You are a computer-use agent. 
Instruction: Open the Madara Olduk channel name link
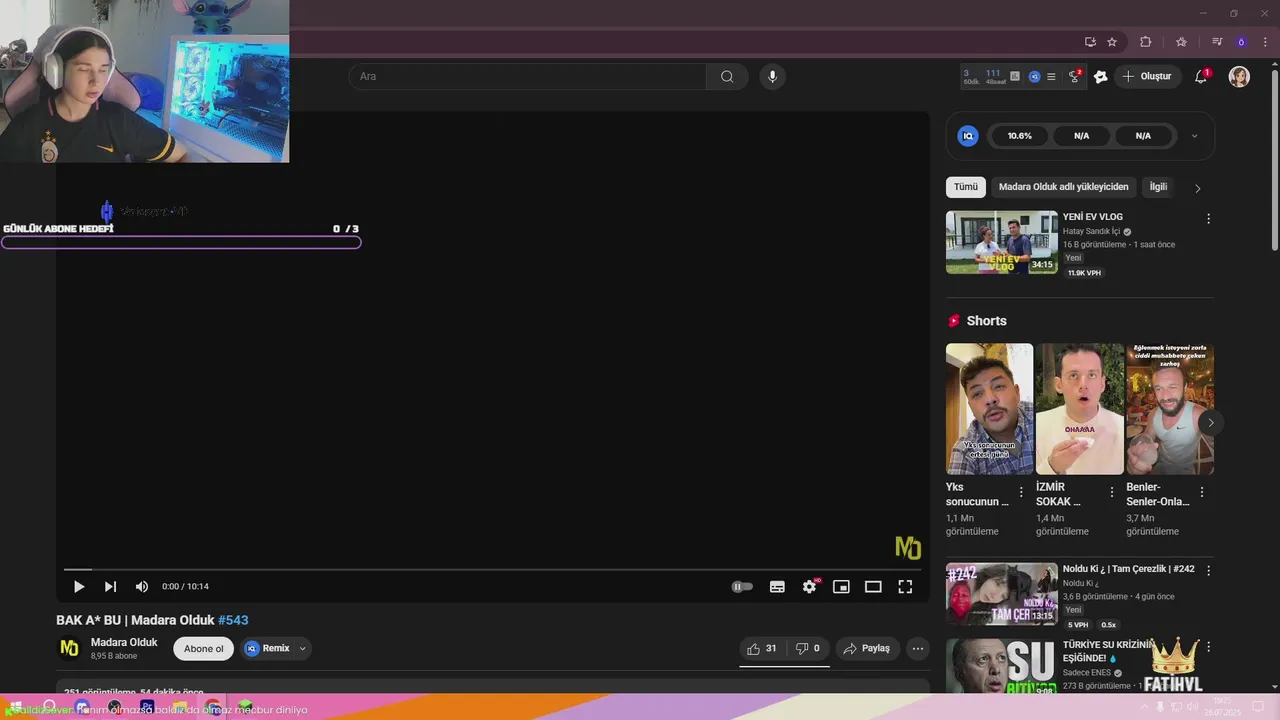coord(124,642)
